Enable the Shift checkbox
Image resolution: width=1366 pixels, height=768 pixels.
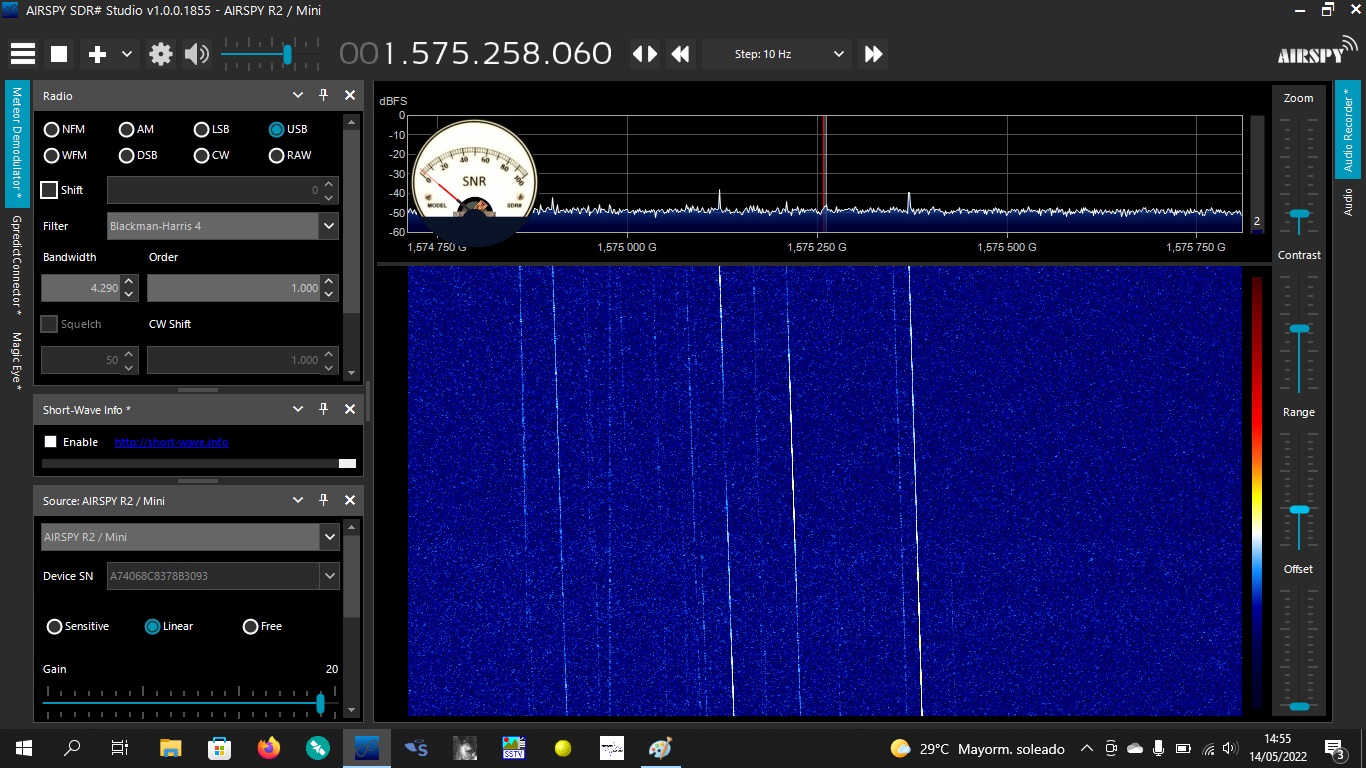[49, 190]
